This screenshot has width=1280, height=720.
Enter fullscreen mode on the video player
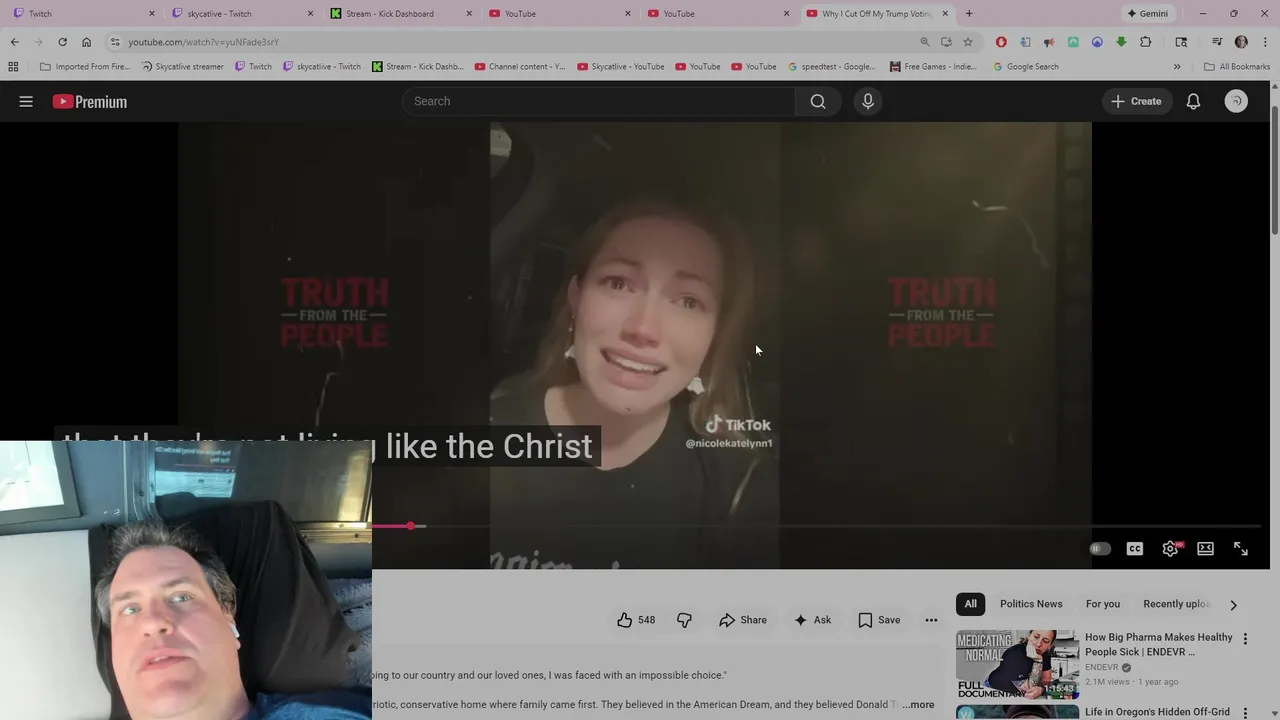(1240, 549)
